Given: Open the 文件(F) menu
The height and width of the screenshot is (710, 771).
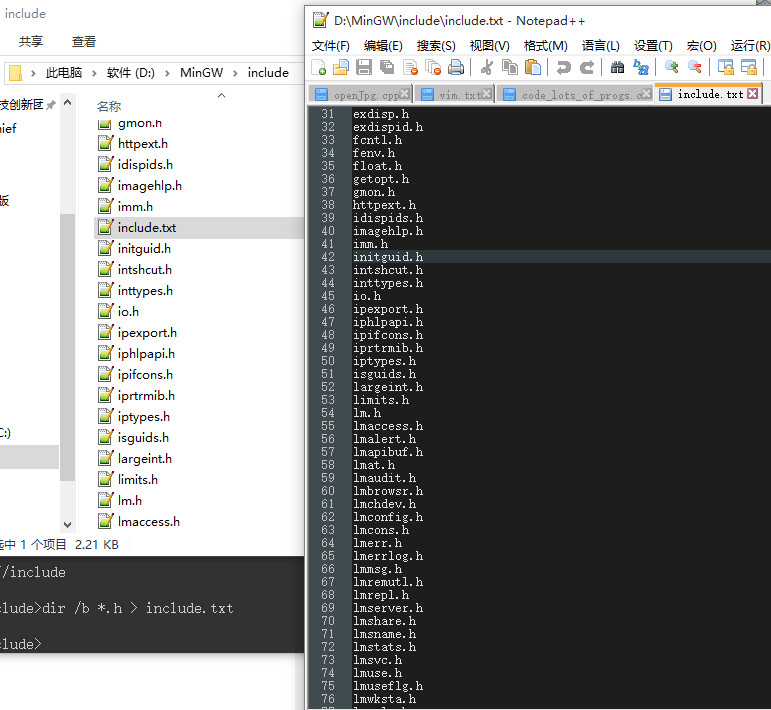Looking at the screenshot, I should [x=330, y=46].
